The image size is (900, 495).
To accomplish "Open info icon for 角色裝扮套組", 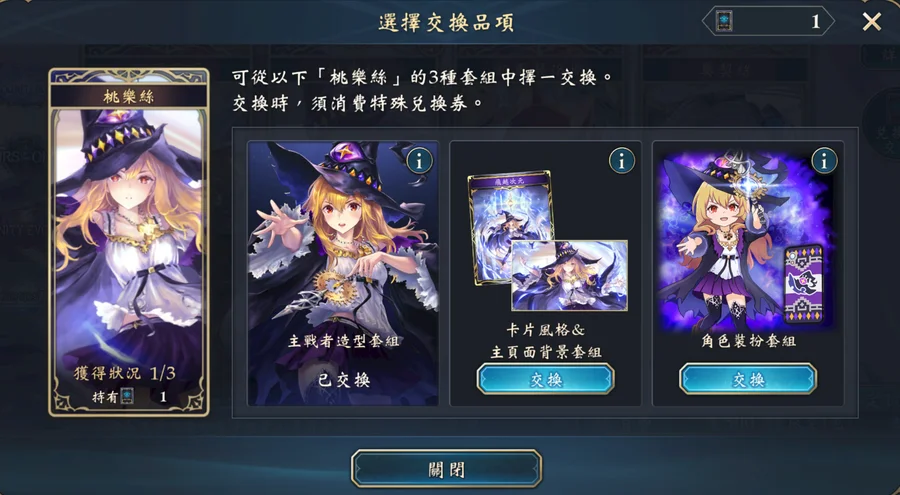I will click(x=824, y=162).
